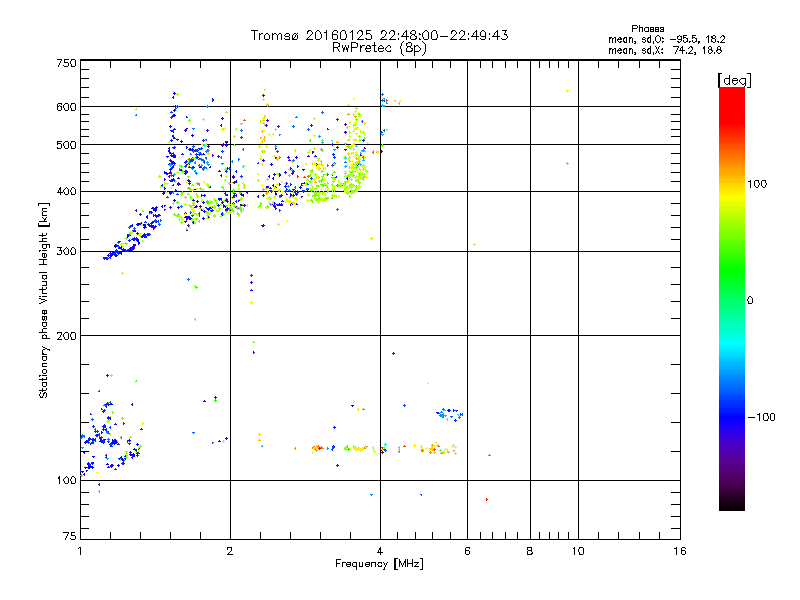Click the '[deg]' colorbar unit label
The width and height of the screenshot is (800, 600).
click(734, 80)
